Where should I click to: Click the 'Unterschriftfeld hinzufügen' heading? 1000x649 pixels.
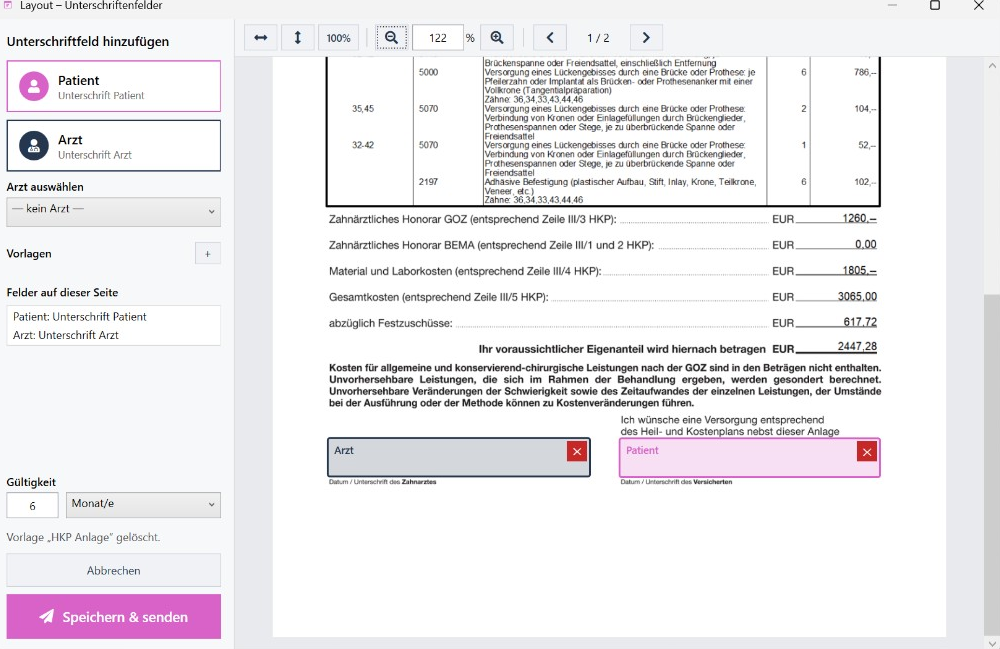[x=88, y=41]
